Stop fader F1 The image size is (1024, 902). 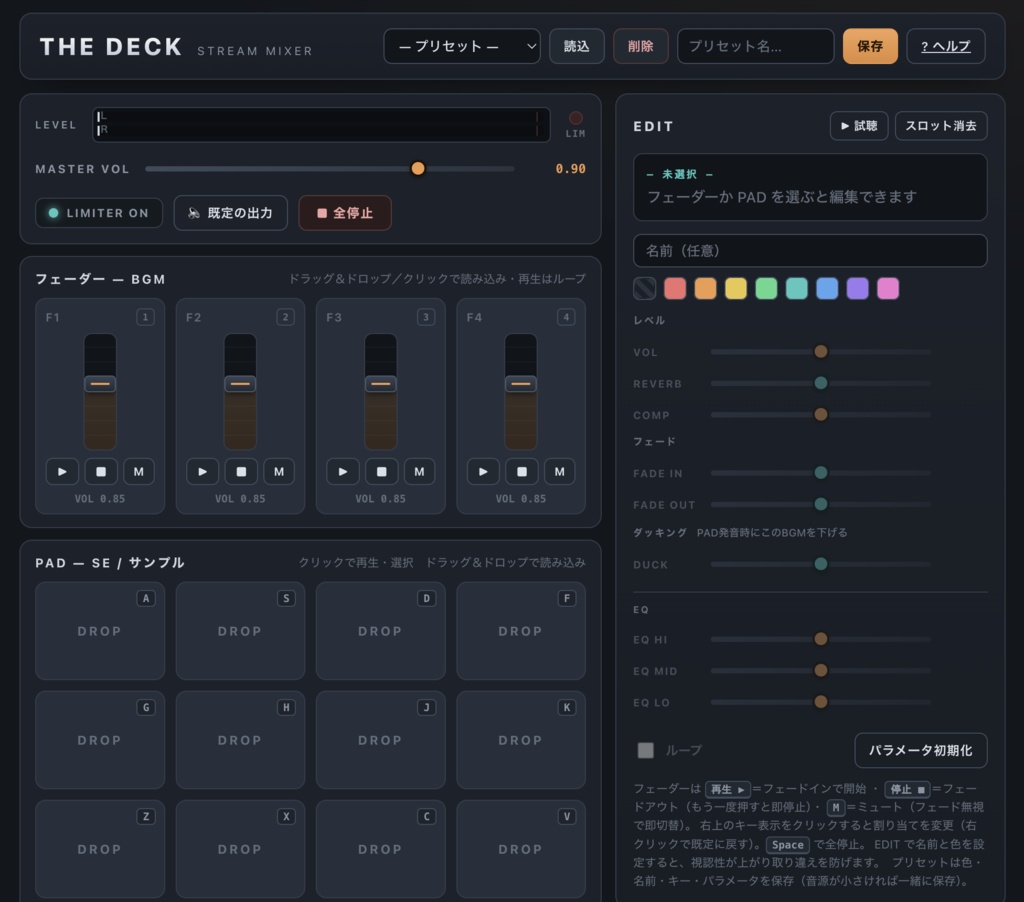101,472
